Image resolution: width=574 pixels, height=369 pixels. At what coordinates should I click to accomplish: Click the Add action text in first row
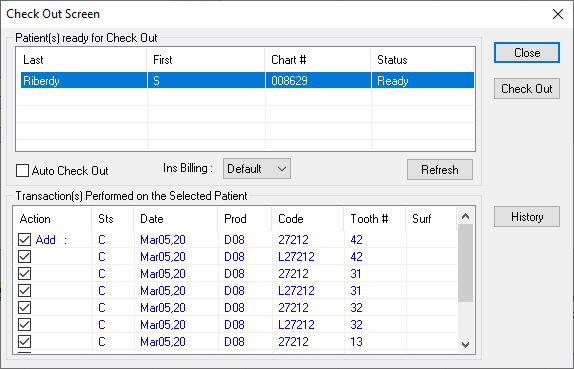[x=46, y=240]
